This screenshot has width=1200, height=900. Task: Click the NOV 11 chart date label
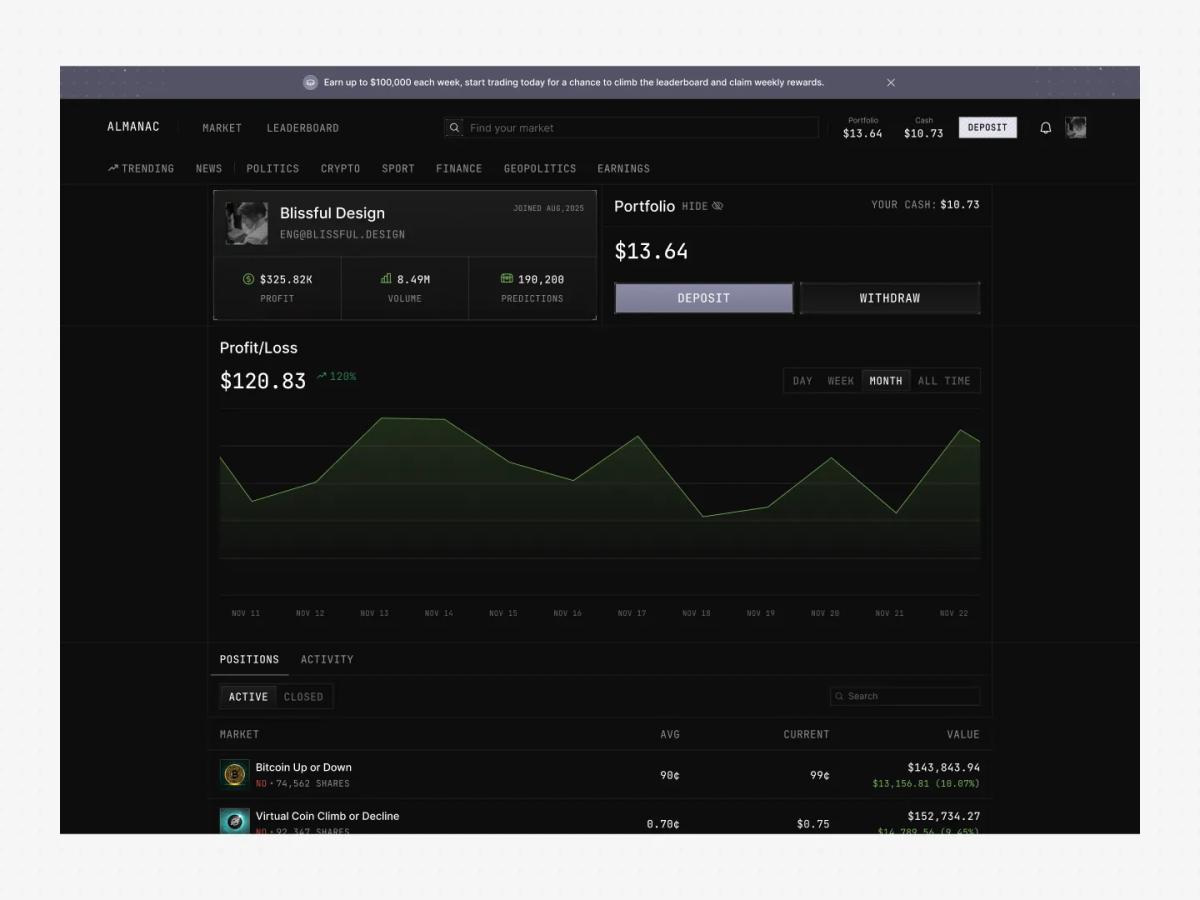point(246,613)
